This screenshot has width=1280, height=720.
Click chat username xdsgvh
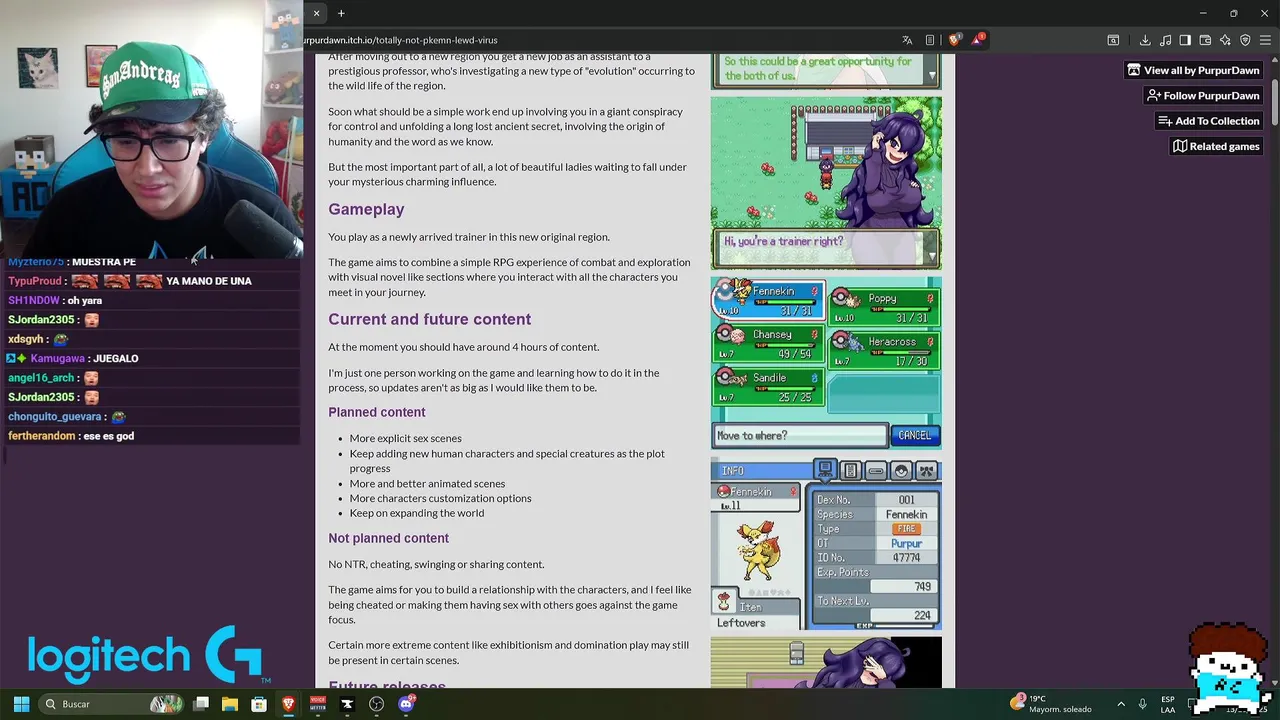[x=26, y=339]
